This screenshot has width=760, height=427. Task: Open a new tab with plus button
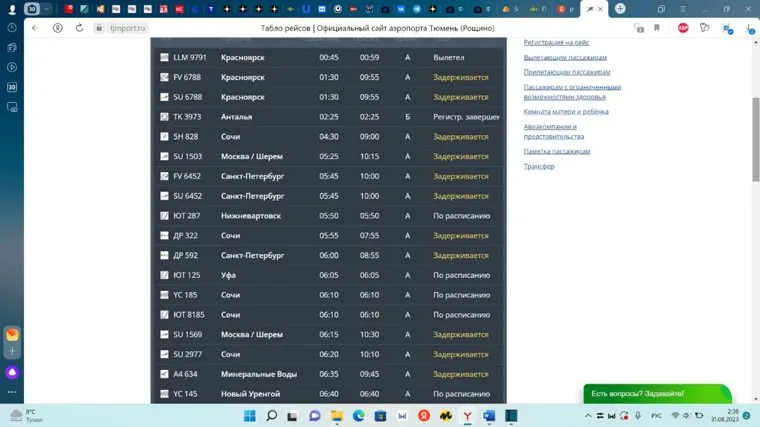620,9
